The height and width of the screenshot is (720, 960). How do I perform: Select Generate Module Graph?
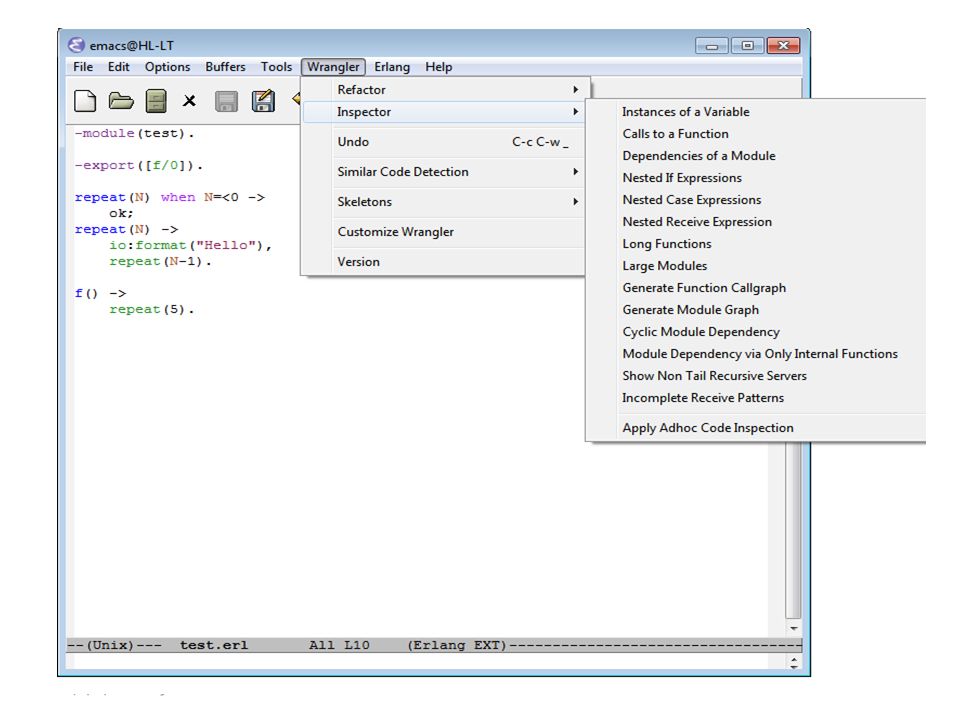[x=756, y=310]
